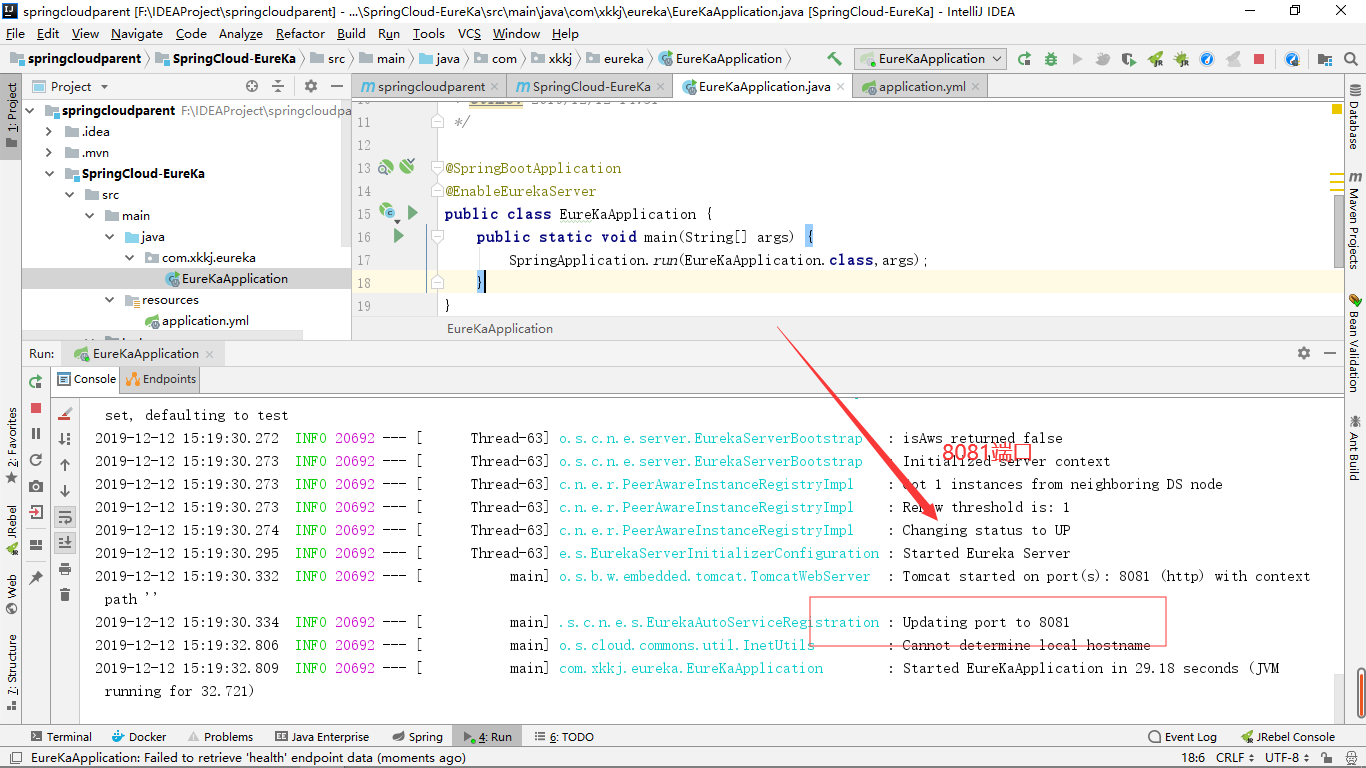Click the Restore Layout icon in Run panel
Viewport: 1366px width, 768px height.
click(x=36, y=545)
